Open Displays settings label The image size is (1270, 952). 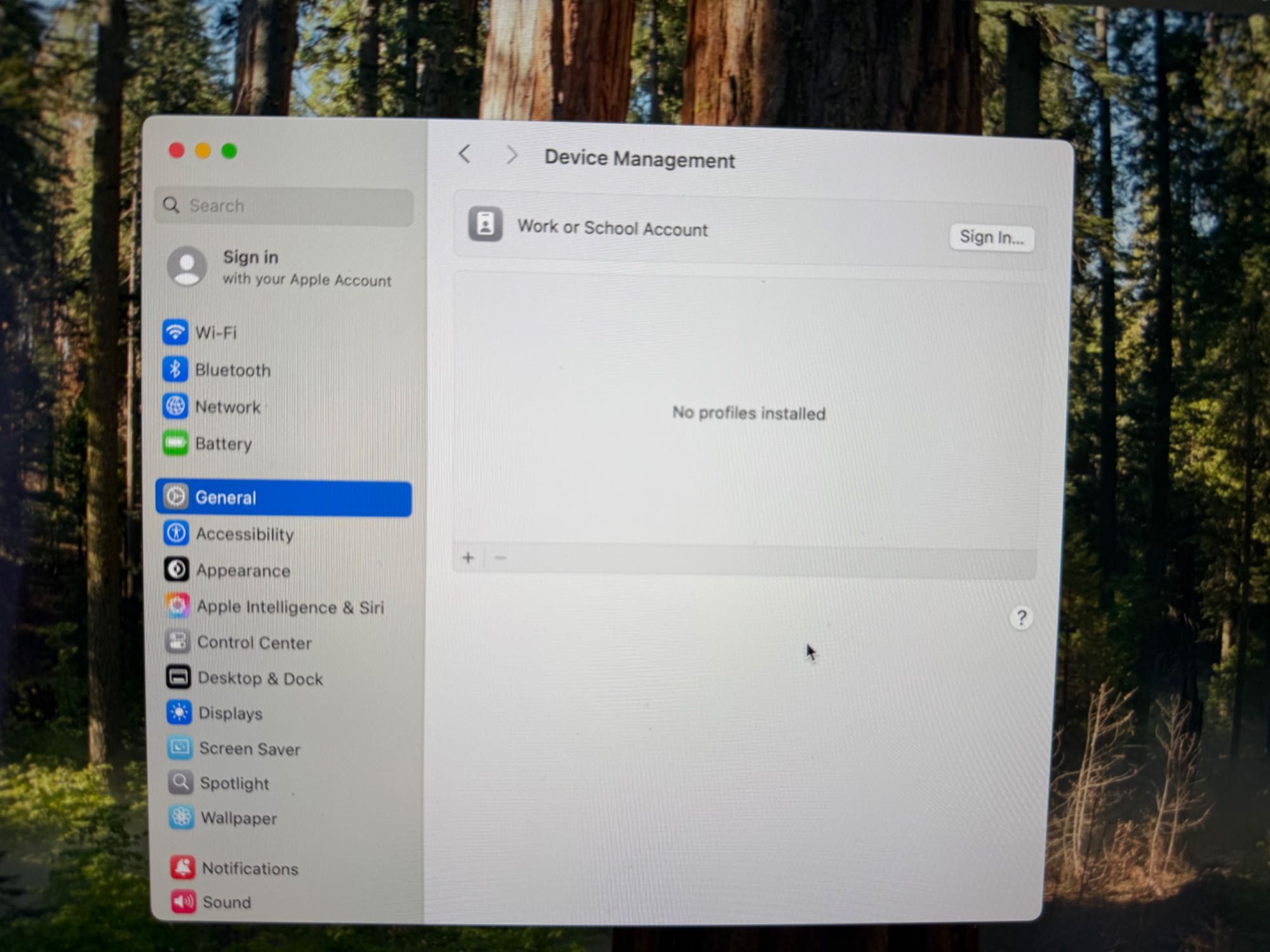pyautogui.click(x=231, y=713)
